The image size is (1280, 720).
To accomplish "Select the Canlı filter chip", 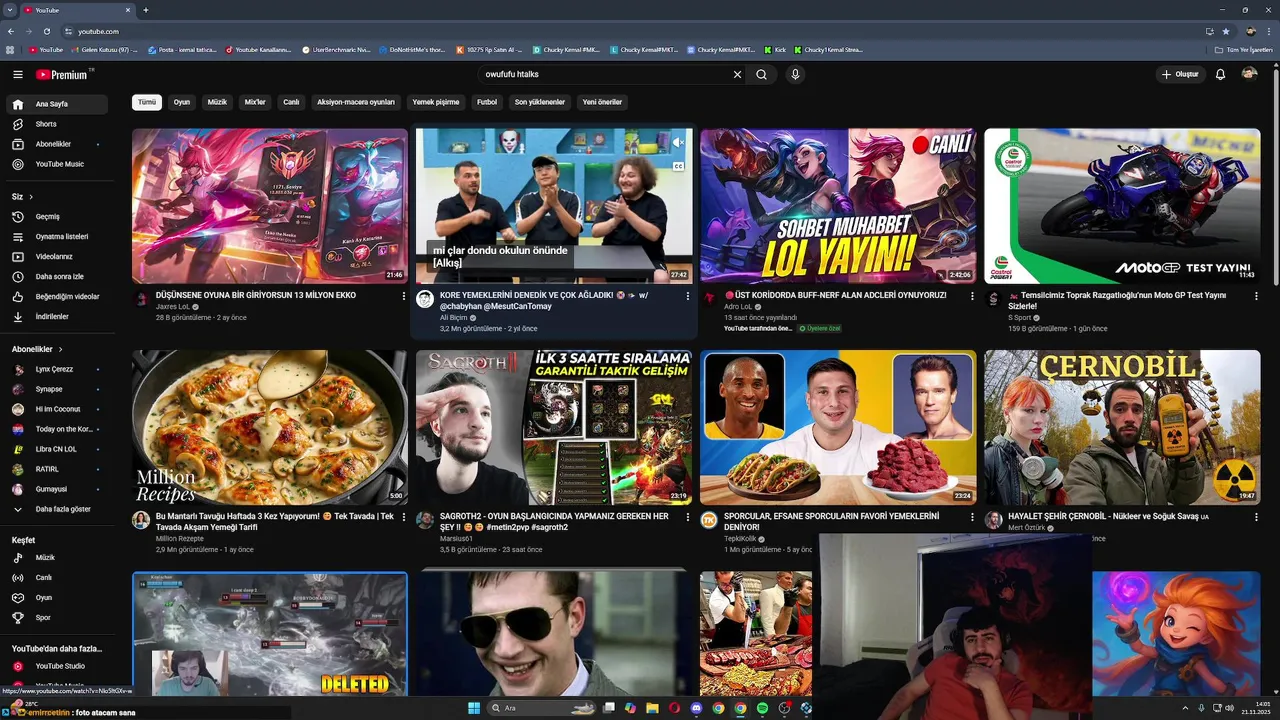I will (x=291, y=102).
